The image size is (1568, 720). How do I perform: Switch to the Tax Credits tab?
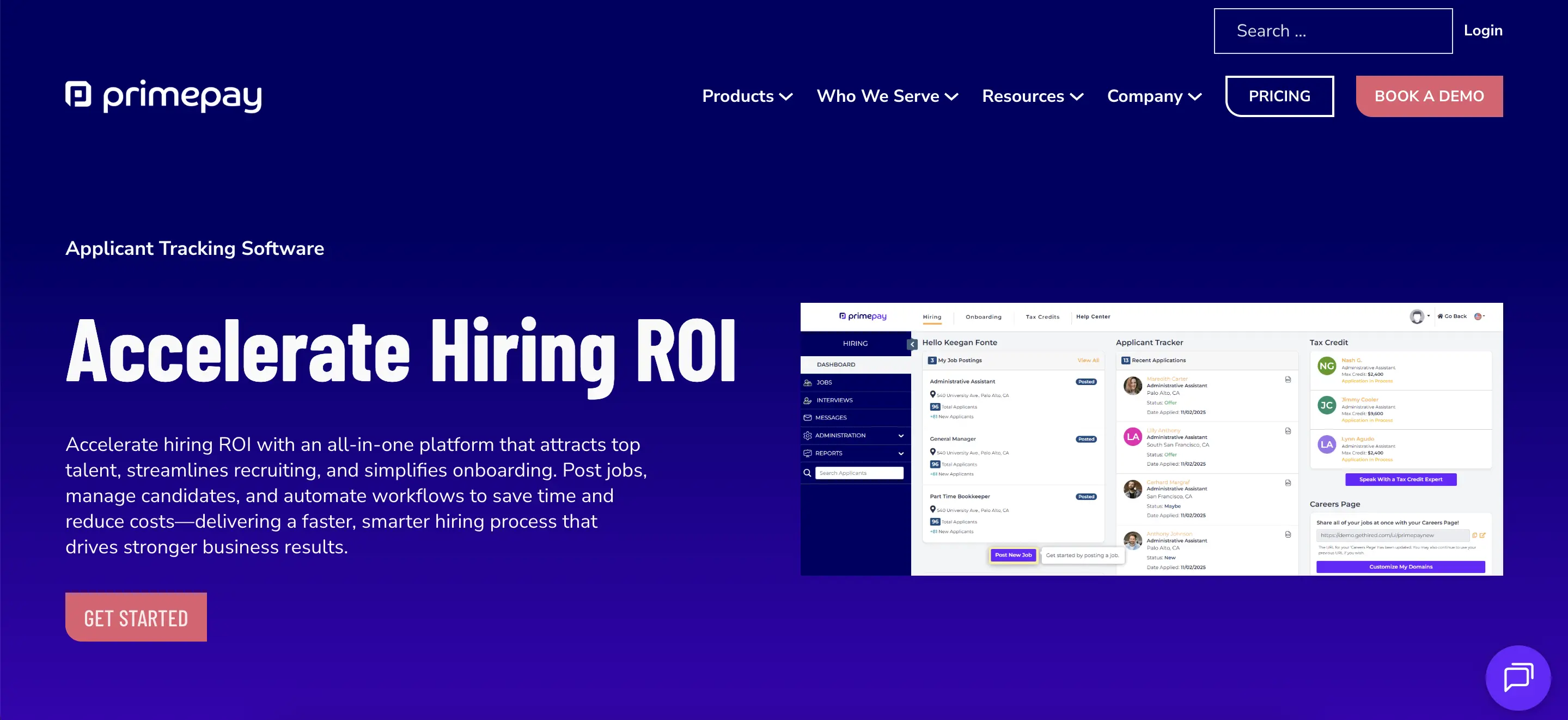click(x=1042, y=317)
